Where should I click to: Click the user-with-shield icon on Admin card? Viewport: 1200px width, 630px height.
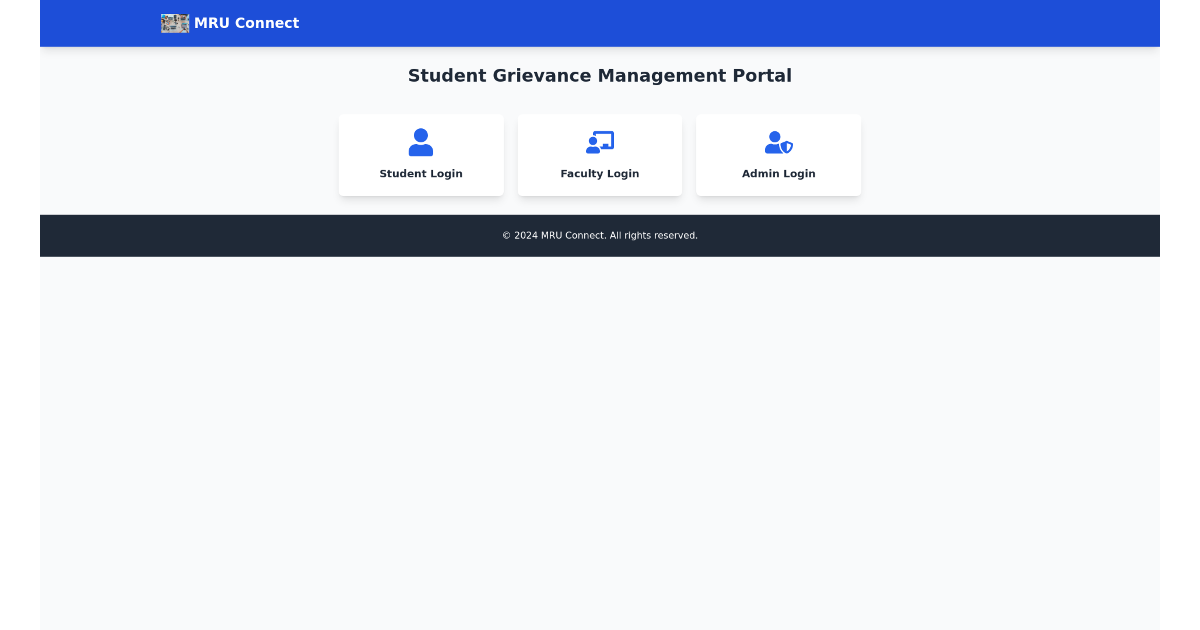778,142
